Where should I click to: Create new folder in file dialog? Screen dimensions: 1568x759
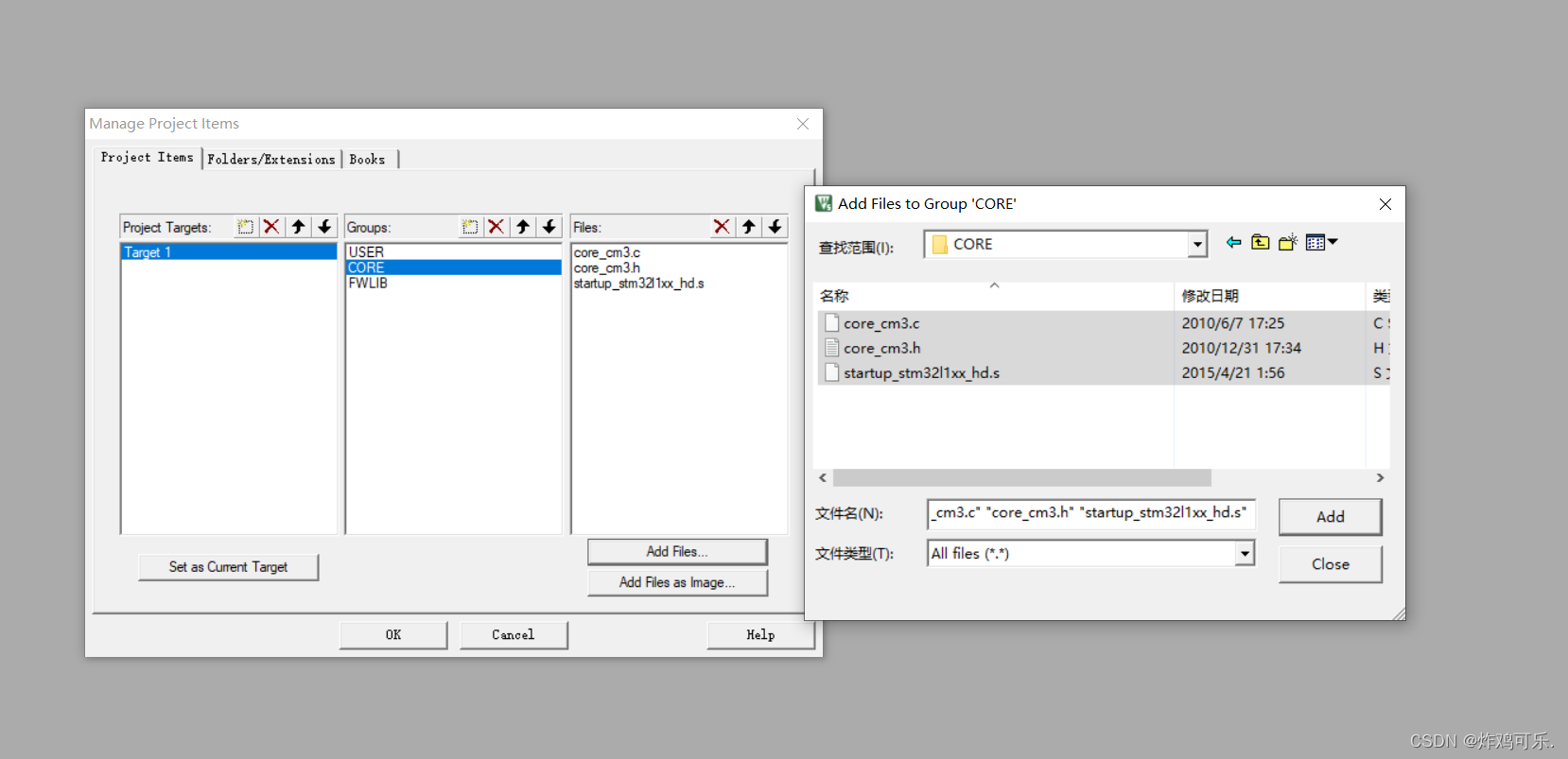(1287, 243)
